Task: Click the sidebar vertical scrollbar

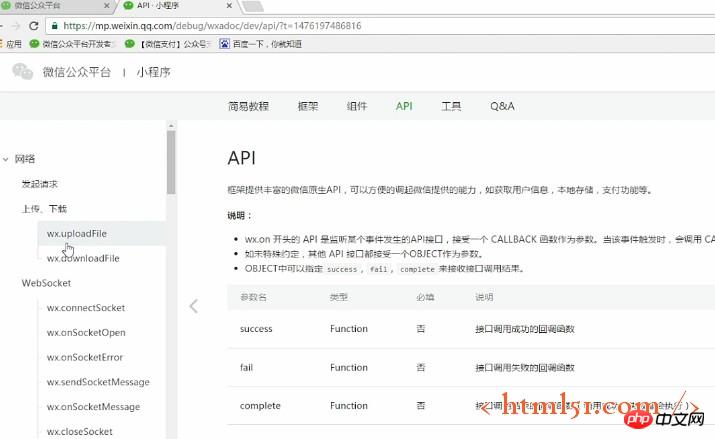Action: 171,161
